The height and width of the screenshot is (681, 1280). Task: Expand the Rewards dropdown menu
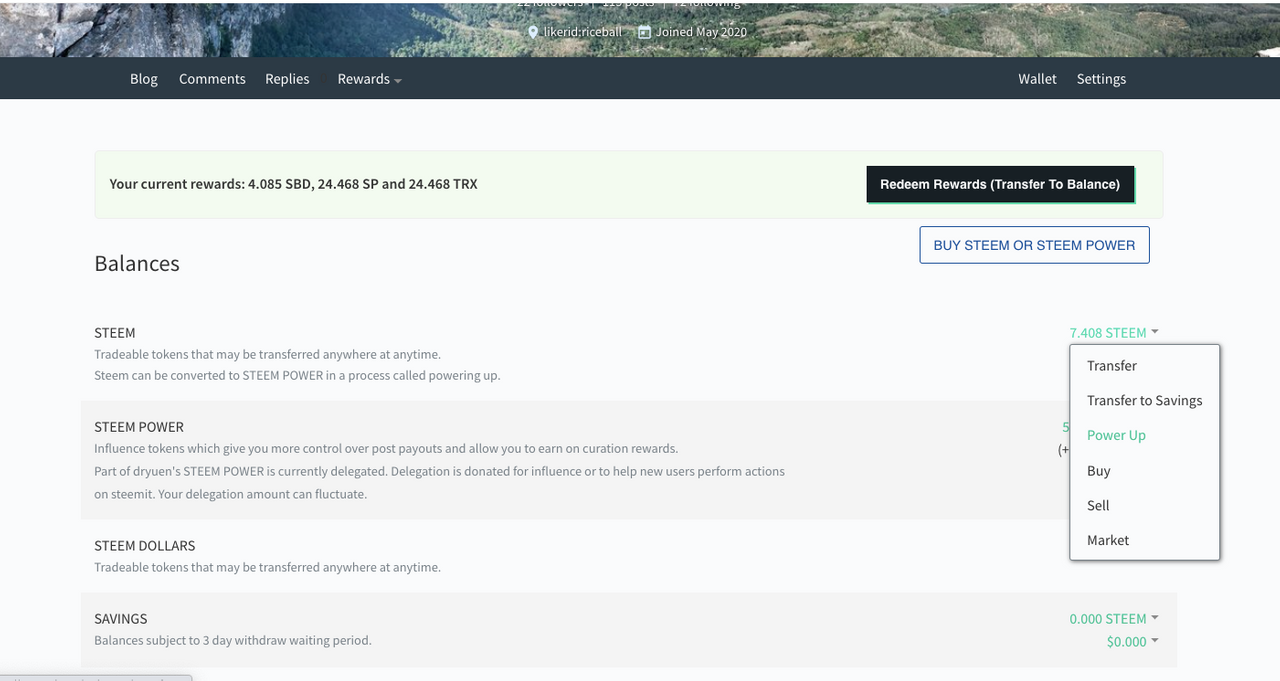coord(369,79)
